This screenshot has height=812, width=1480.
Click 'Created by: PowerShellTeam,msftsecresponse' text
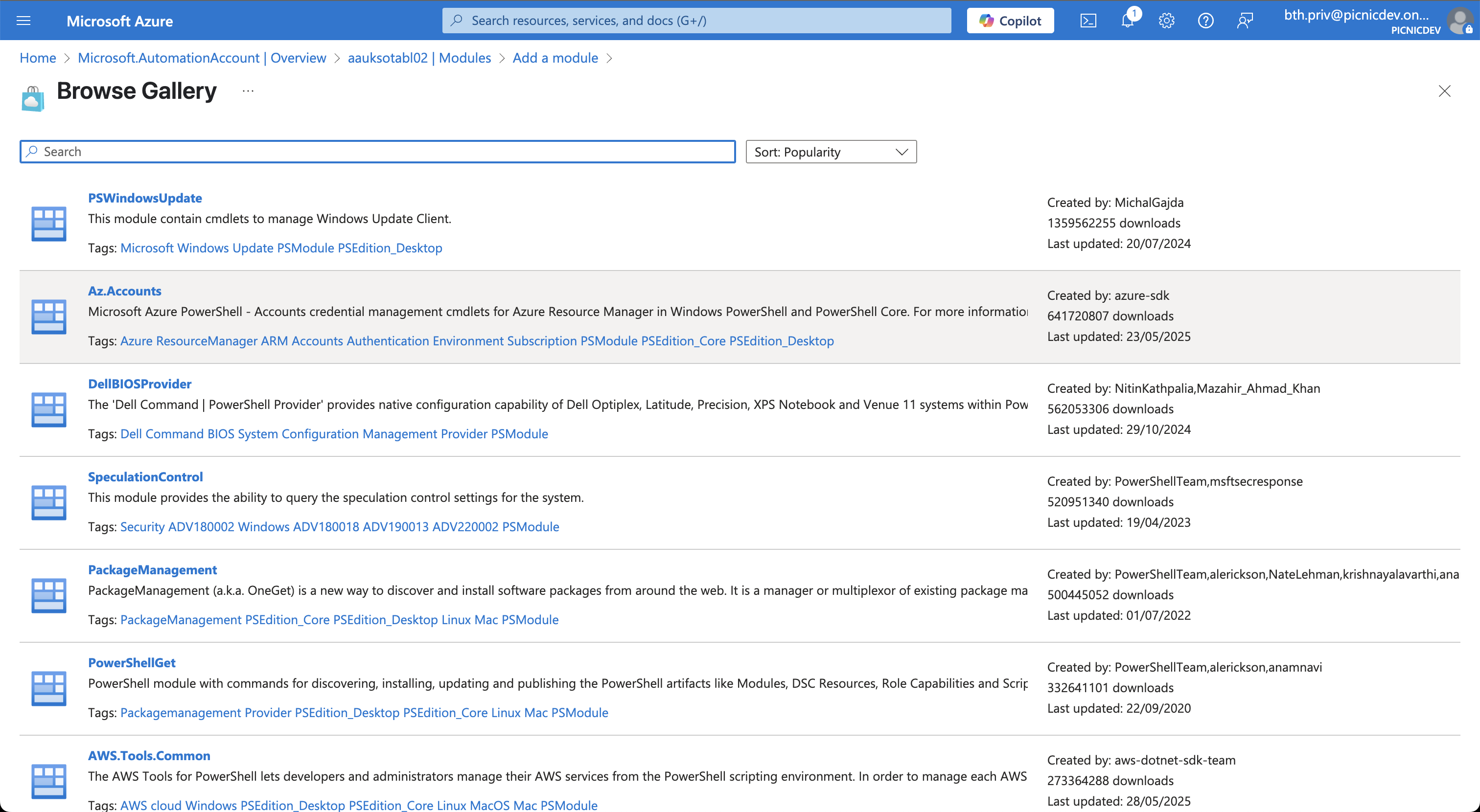pyautogui.click(x=1175, y=482)
